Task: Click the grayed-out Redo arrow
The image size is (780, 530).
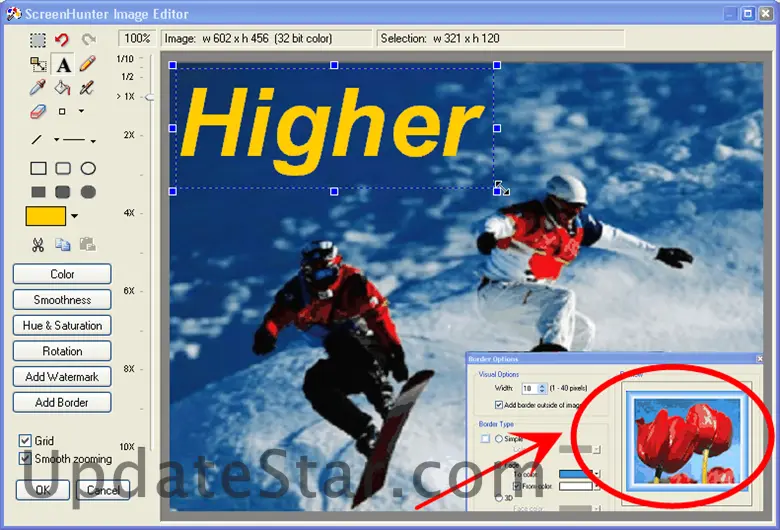Action: [89, 39]
